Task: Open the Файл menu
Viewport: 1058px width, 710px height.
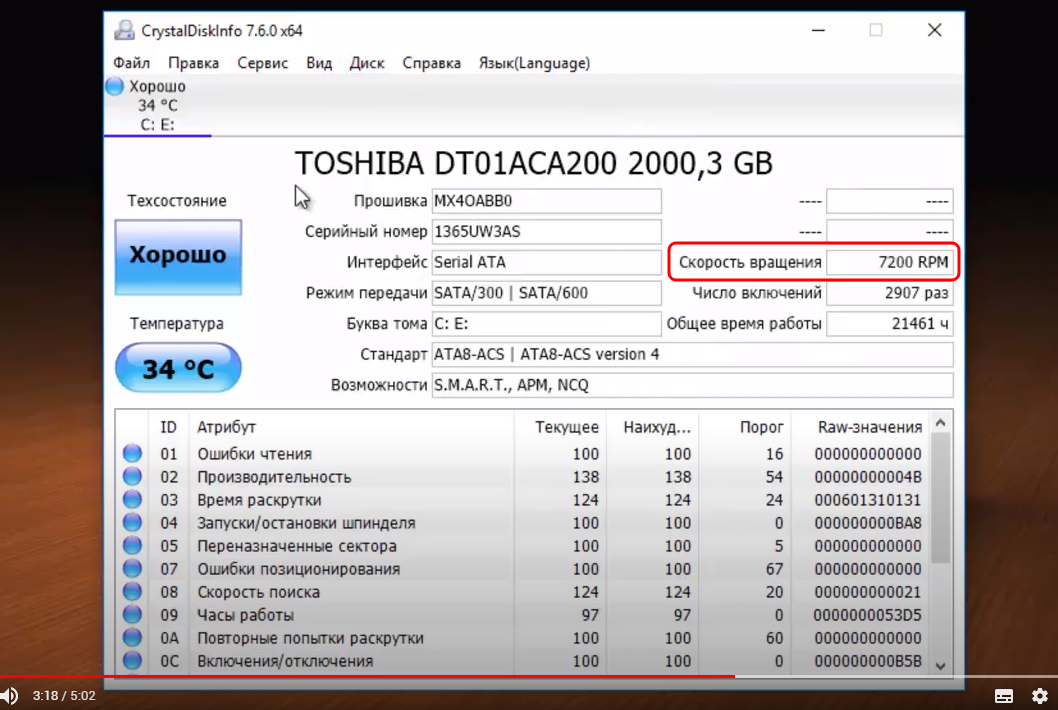Action: tap(132, 63)
